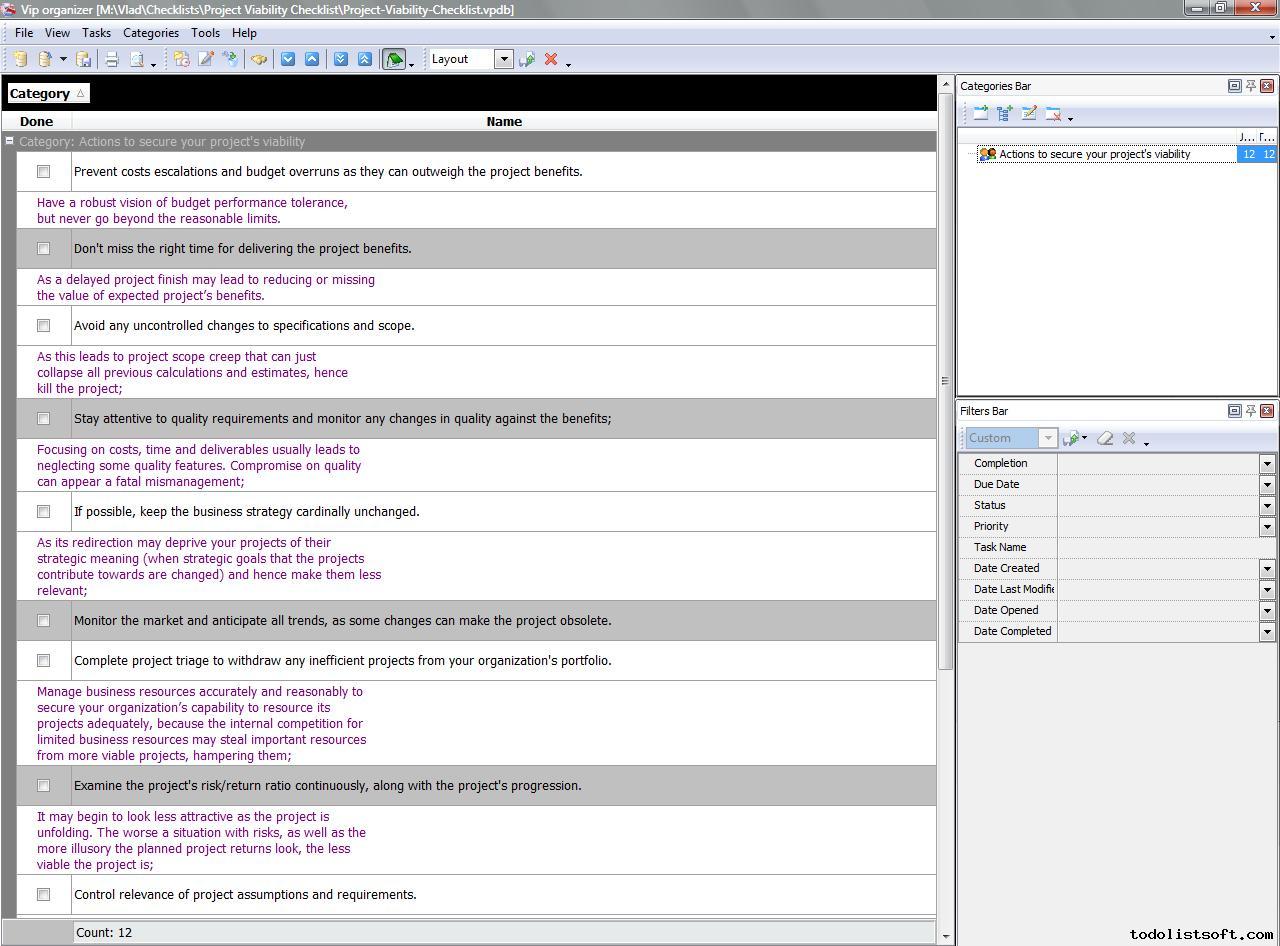Click the add subcategory tree icon
The image size is (1280, 946).
(1005, 114)
